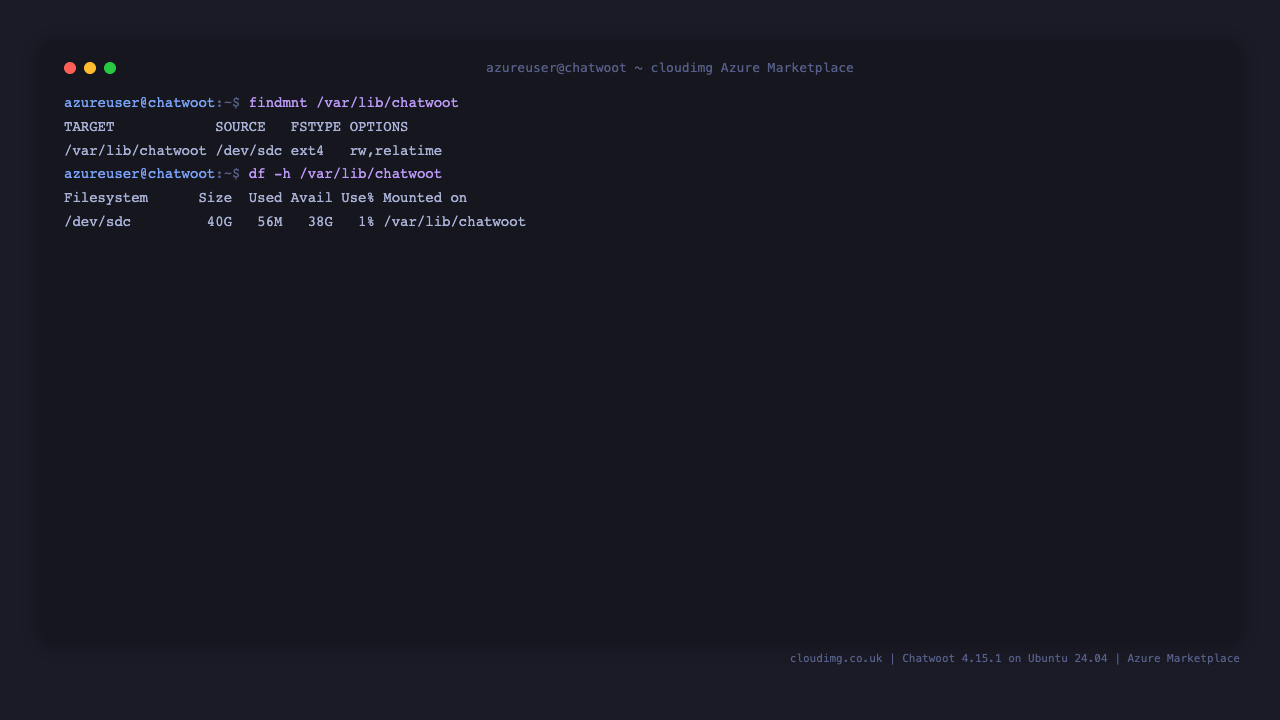This screenshot has height=720, width=1280.
Task: Click the SOURCE column header
Action: [240, 127]
